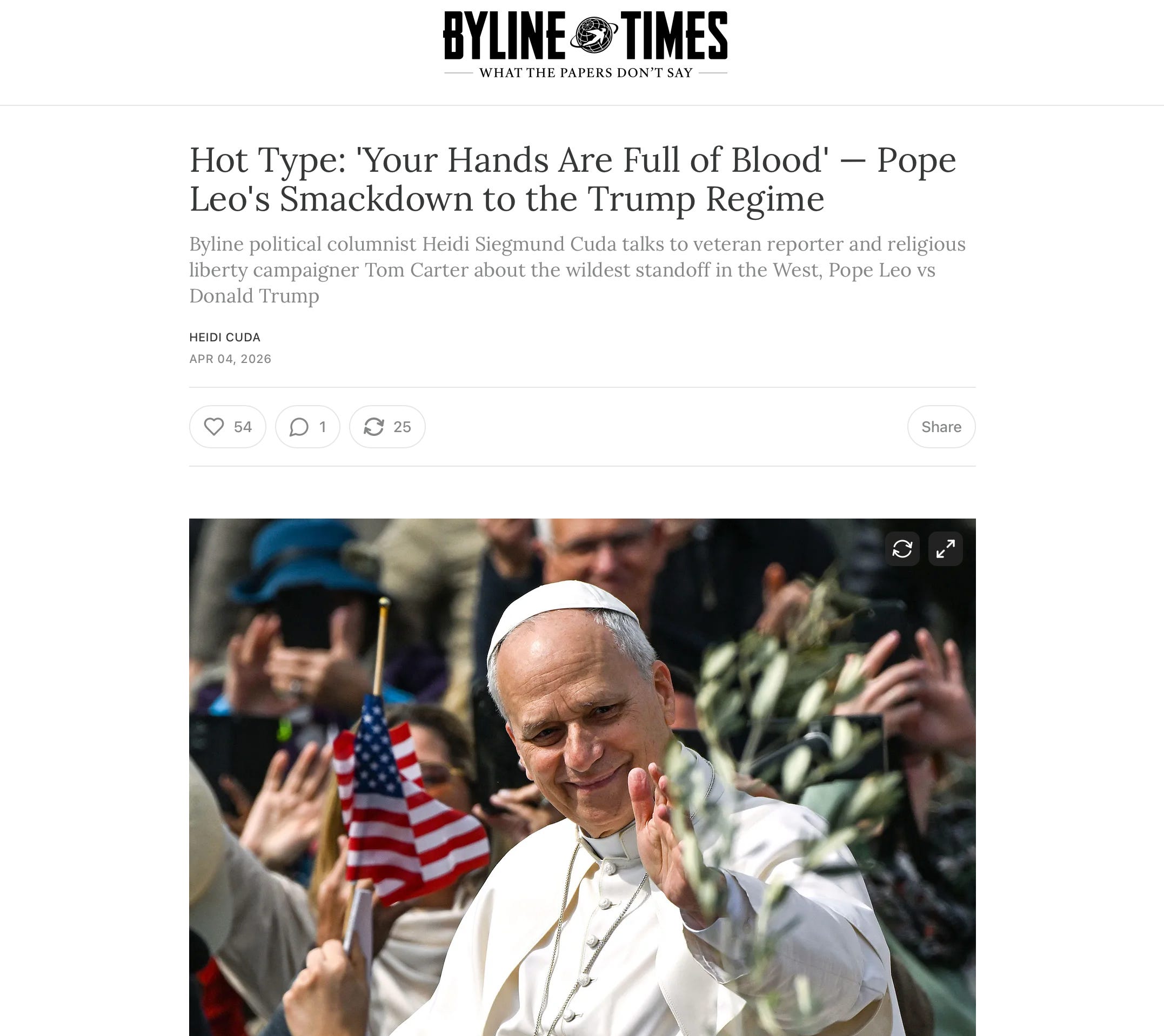Click the restack count showing 25
The image size is (1164, 1036).
[402, 426]
